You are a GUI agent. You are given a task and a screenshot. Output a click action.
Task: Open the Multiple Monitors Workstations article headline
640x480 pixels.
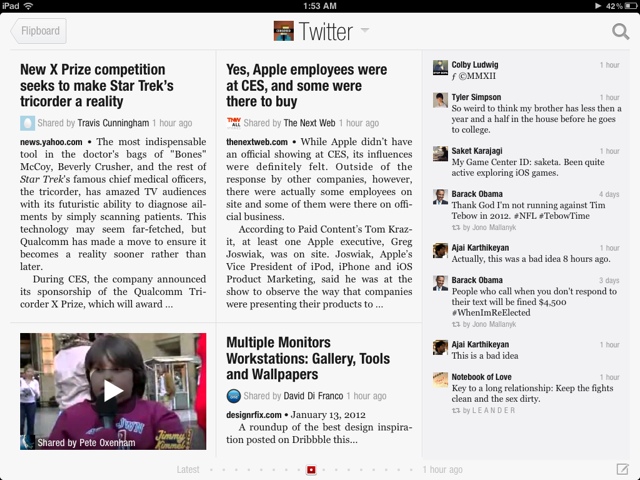pyautogui.click(x=308, y=358)
